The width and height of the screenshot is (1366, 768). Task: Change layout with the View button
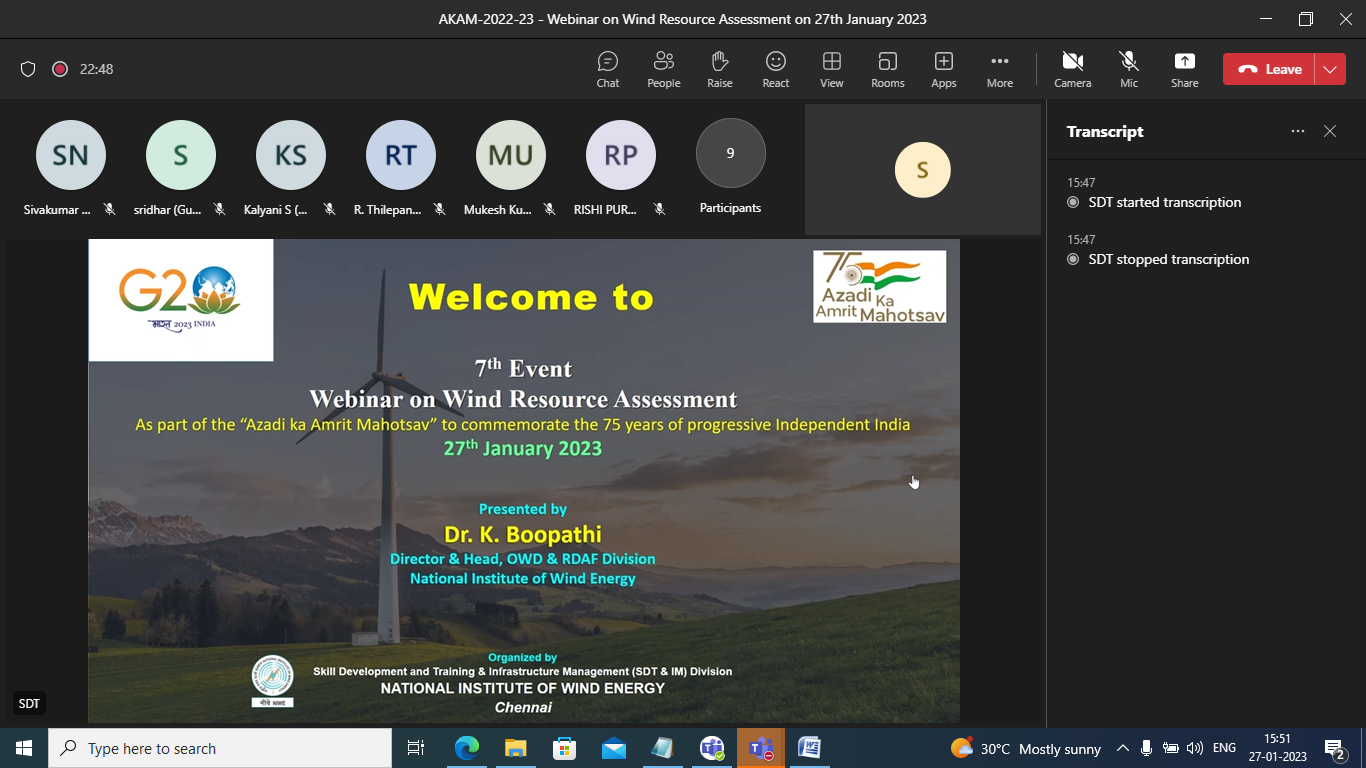pyautogui.click(x=831, y=69)
